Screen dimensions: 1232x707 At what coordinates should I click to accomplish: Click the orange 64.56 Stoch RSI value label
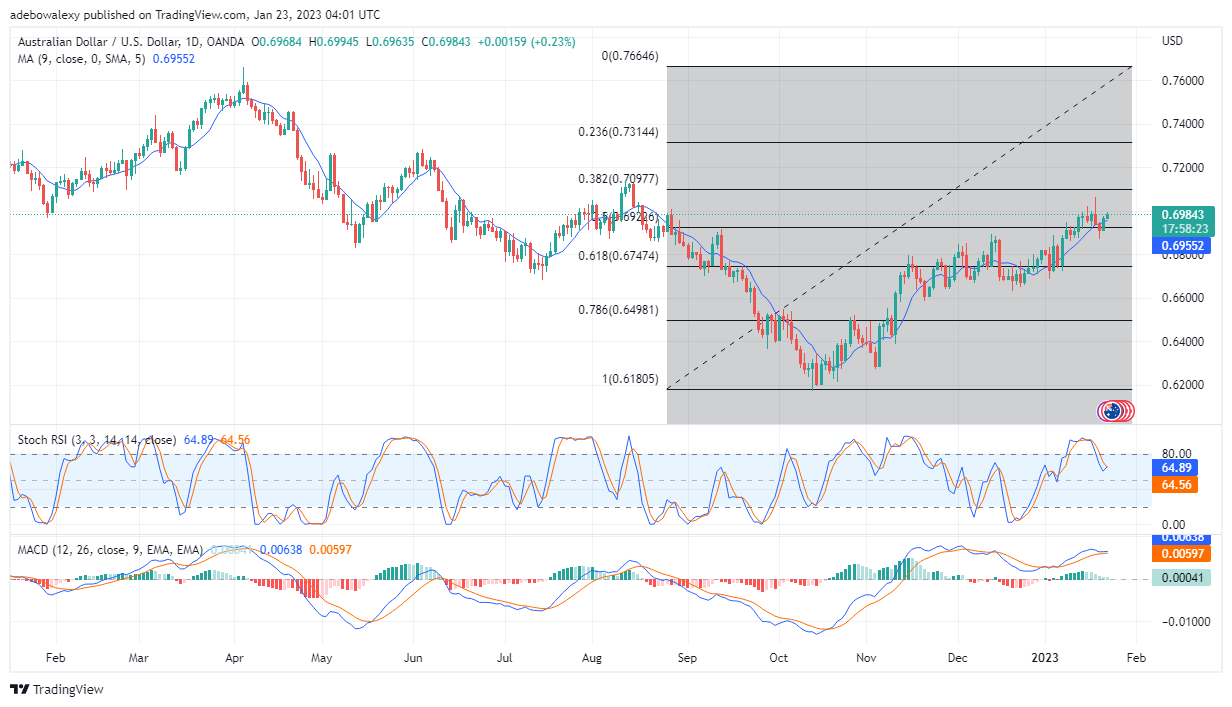[1173, 485]
